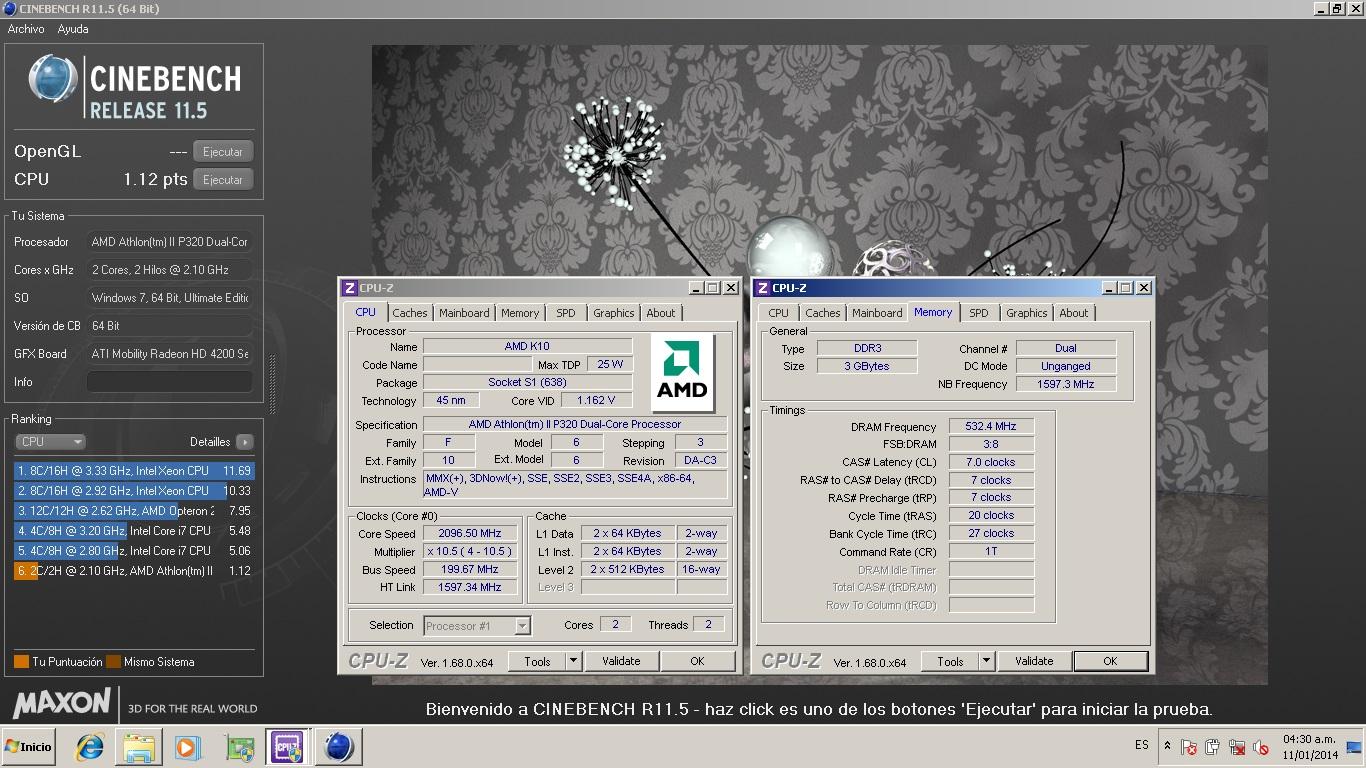
Task: Select ranking row 3, AMD Opteron 7.95
Action: point(134,511)
